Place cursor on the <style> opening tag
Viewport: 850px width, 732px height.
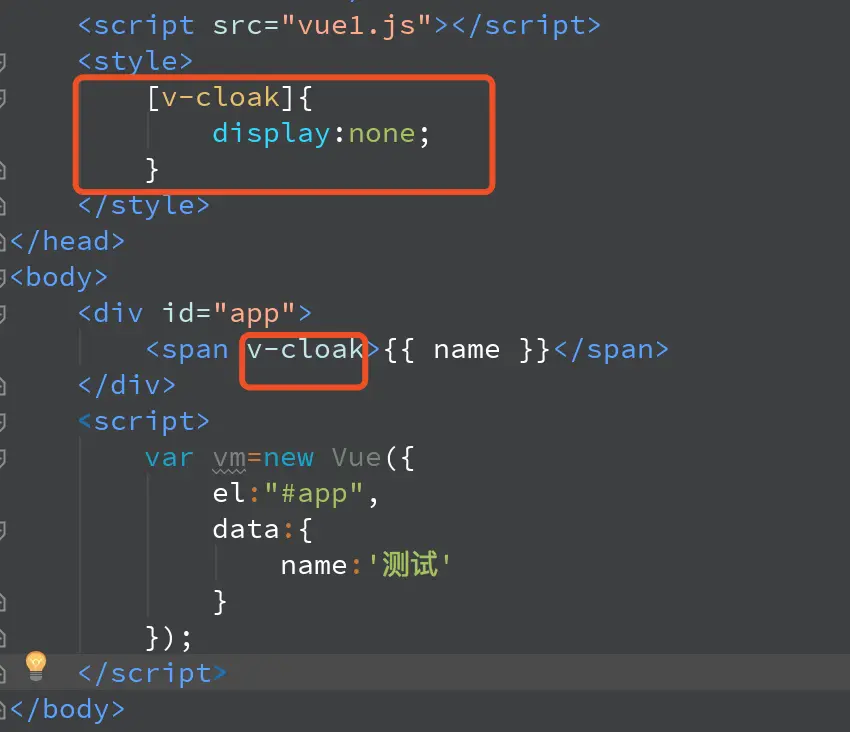(x=135, y=61)
